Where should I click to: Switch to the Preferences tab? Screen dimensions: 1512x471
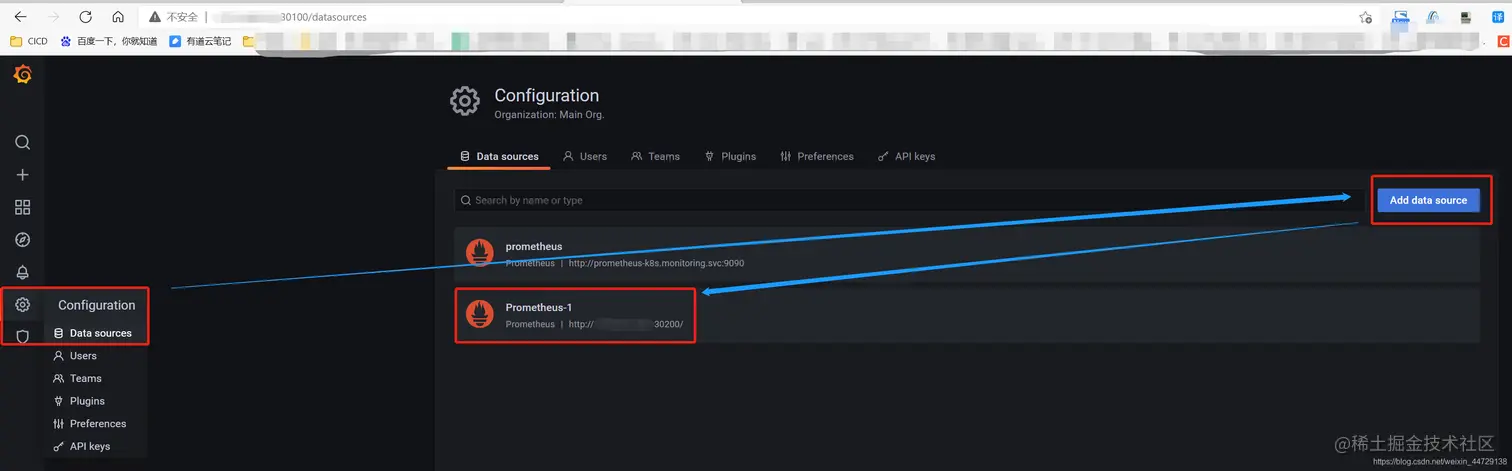click(x=817, y=157)
